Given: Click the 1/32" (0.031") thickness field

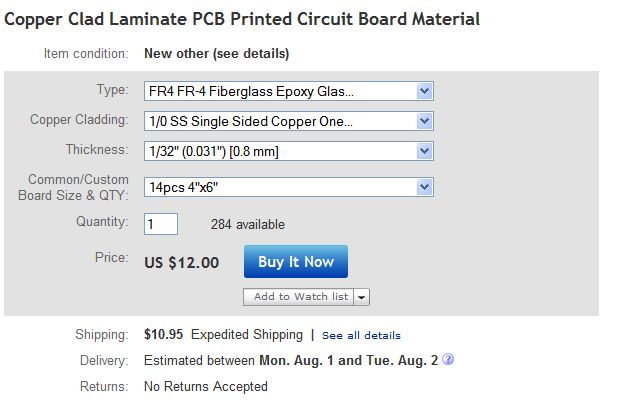Looking at the screenshot, I should click(289, 151).
